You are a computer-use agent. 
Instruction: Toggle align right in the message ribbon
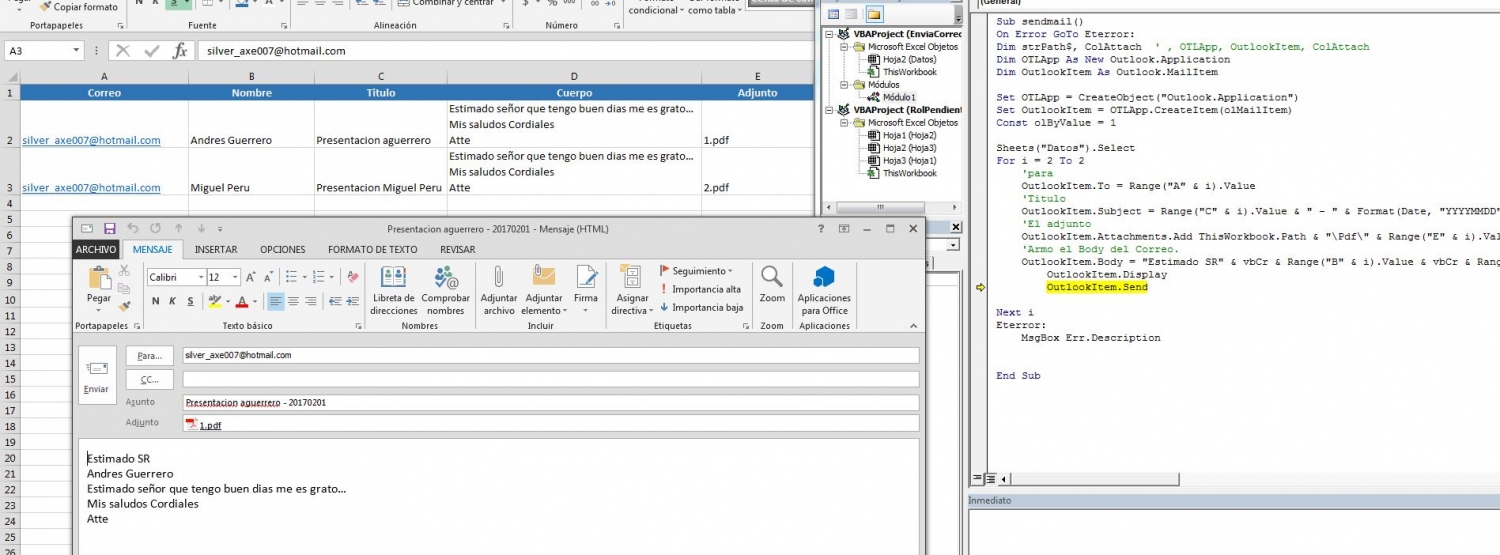(310, 301)
